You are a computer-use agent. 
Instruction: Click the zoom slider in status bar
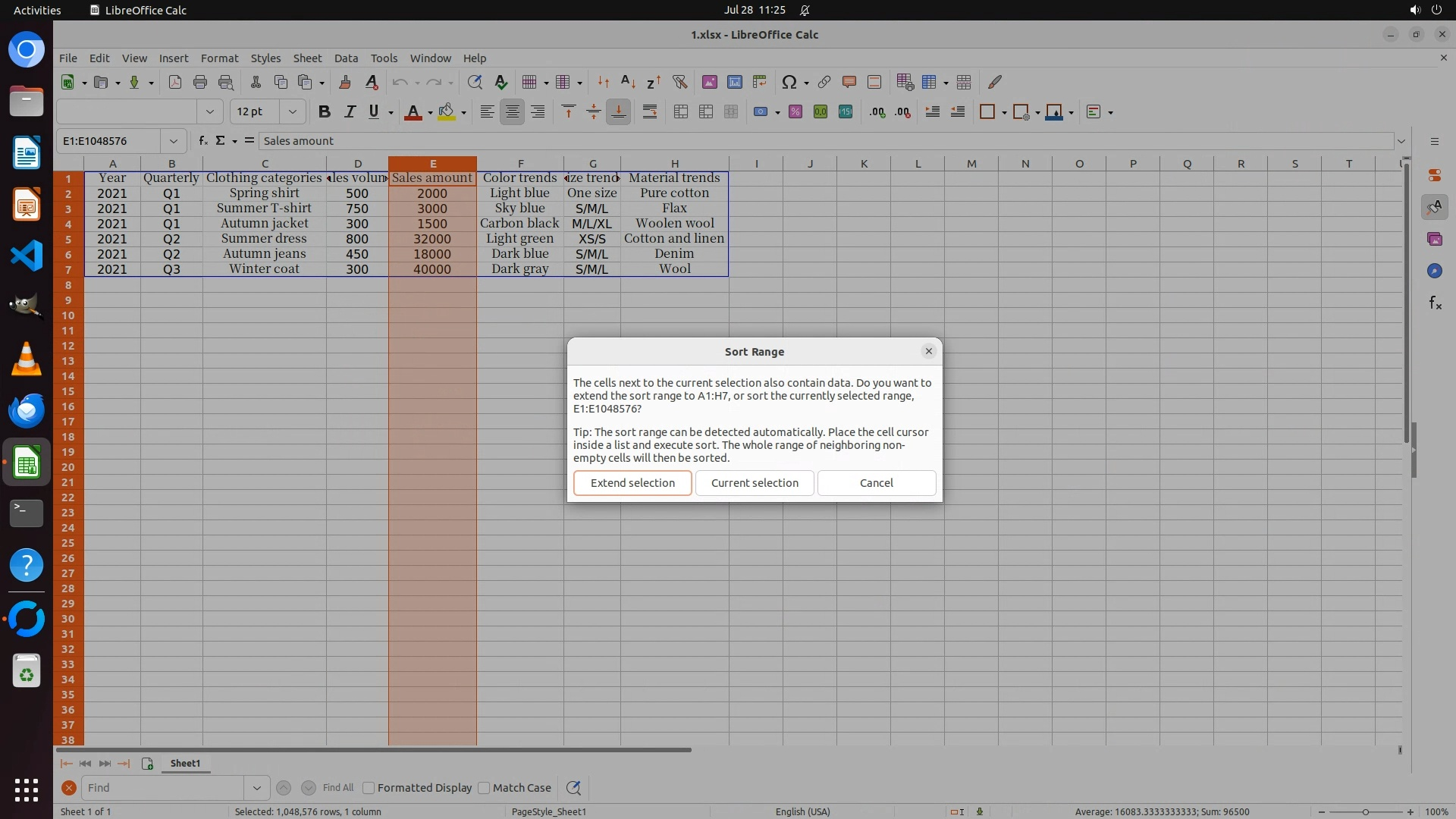(x=1365, y=811)
